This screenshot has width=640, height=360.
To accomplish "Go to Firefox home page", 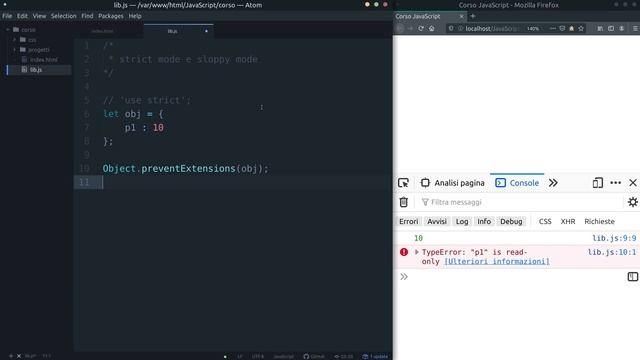I will point(431,29).
